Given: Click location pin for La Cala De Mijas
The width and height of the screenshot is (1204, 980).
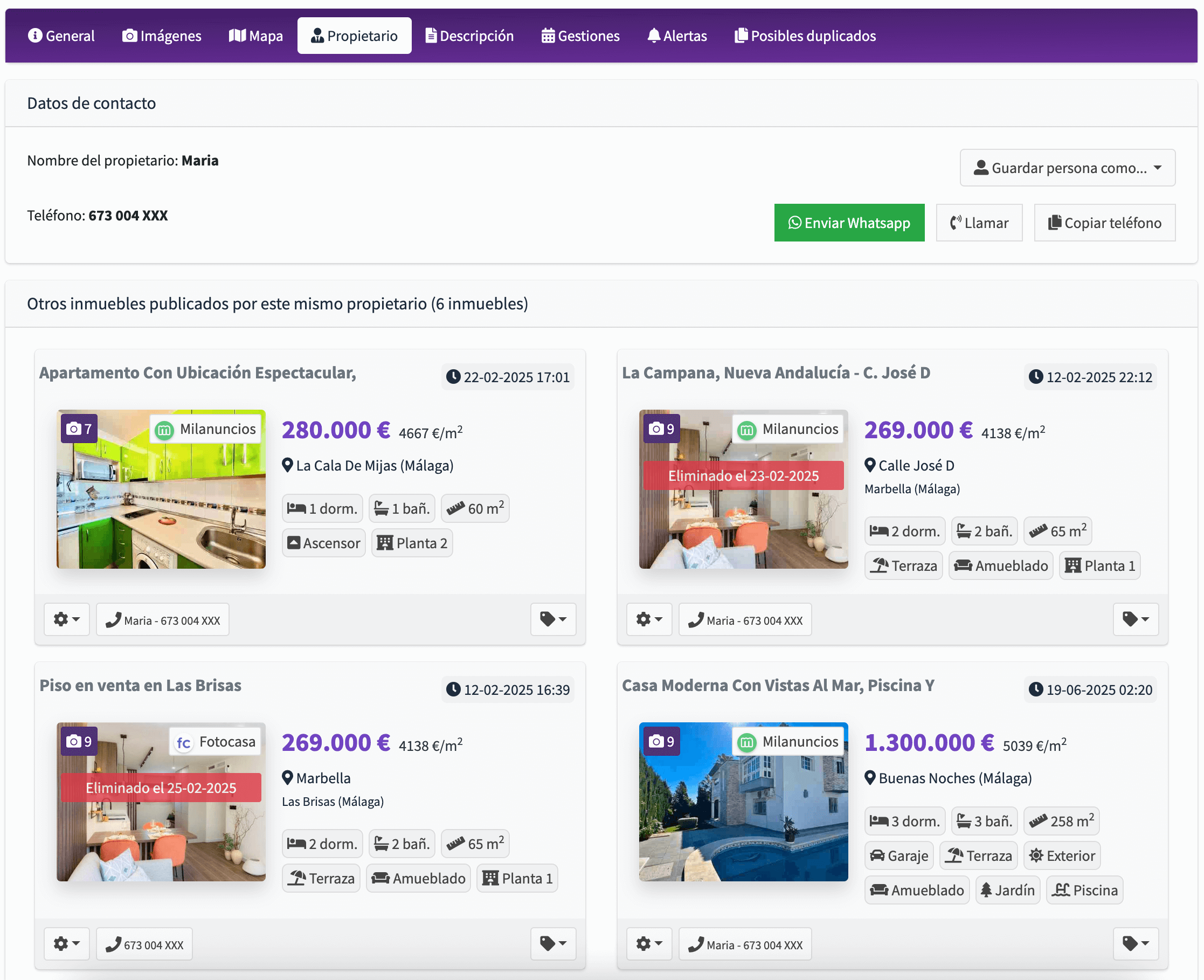Looking at the screenshot, I should point(287,465).
